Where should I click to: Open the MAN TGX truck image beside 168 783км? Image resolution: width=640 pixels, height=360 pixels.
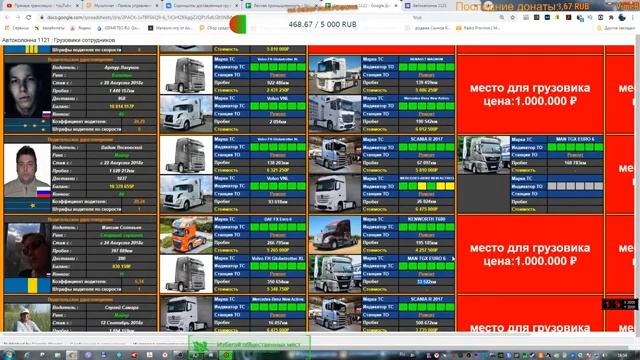[x=484, y=155]
